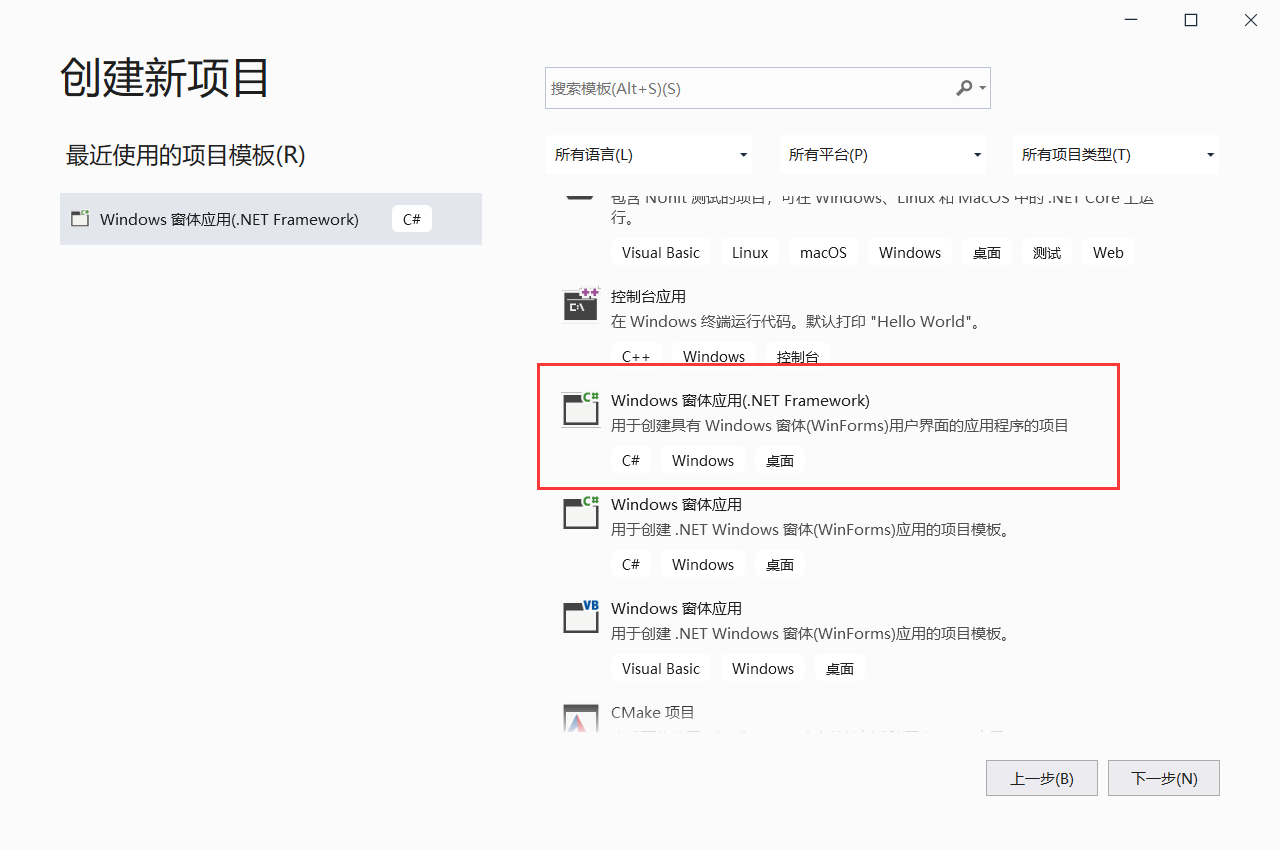Filter by the Web tag
This screenshot has width=1280, height=850.
[x=1107, y=252]
